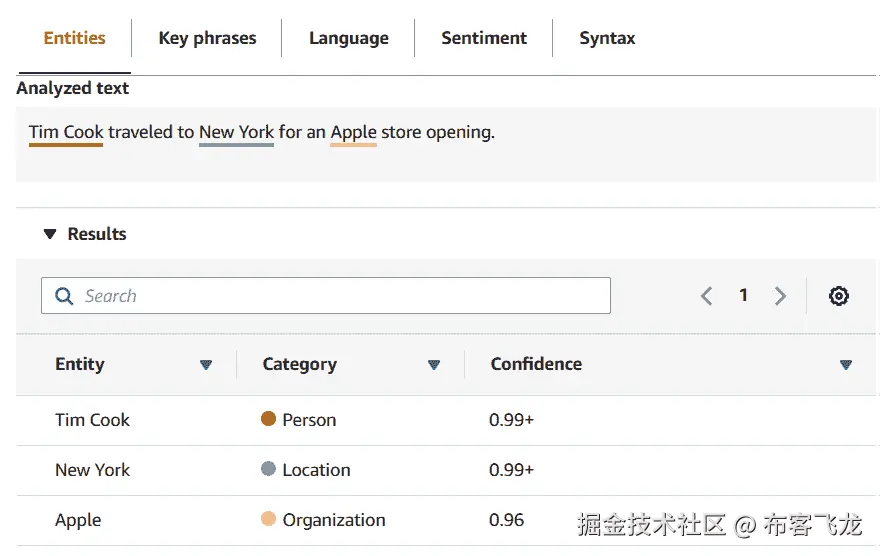Click the underlined New York entity
Viewport: 880px width, 556px height.
tap(236, 132)
